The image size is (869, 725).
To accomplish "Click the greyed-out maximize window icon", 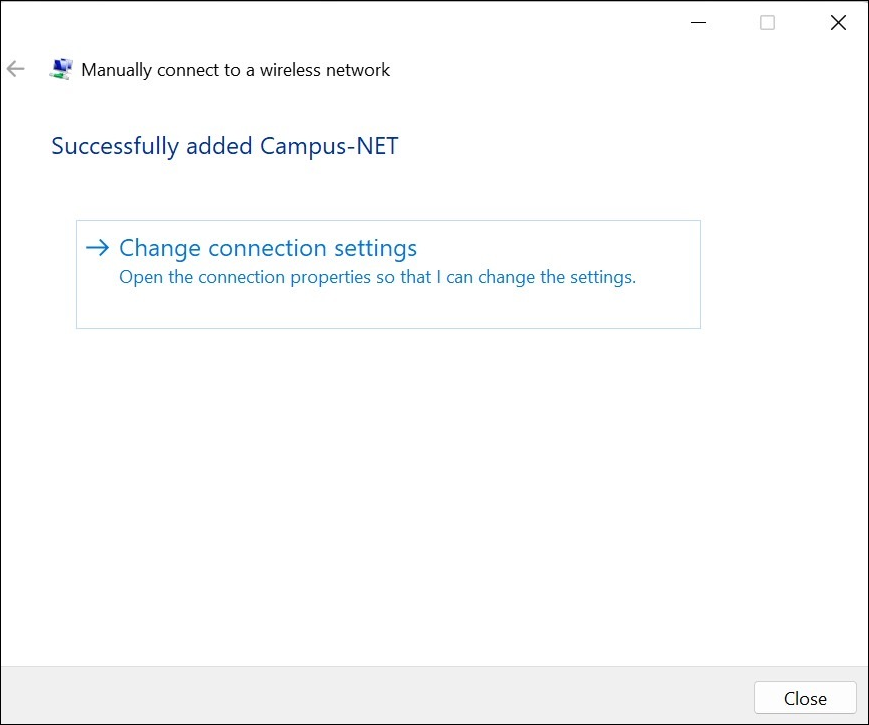I will coord(767,22).
